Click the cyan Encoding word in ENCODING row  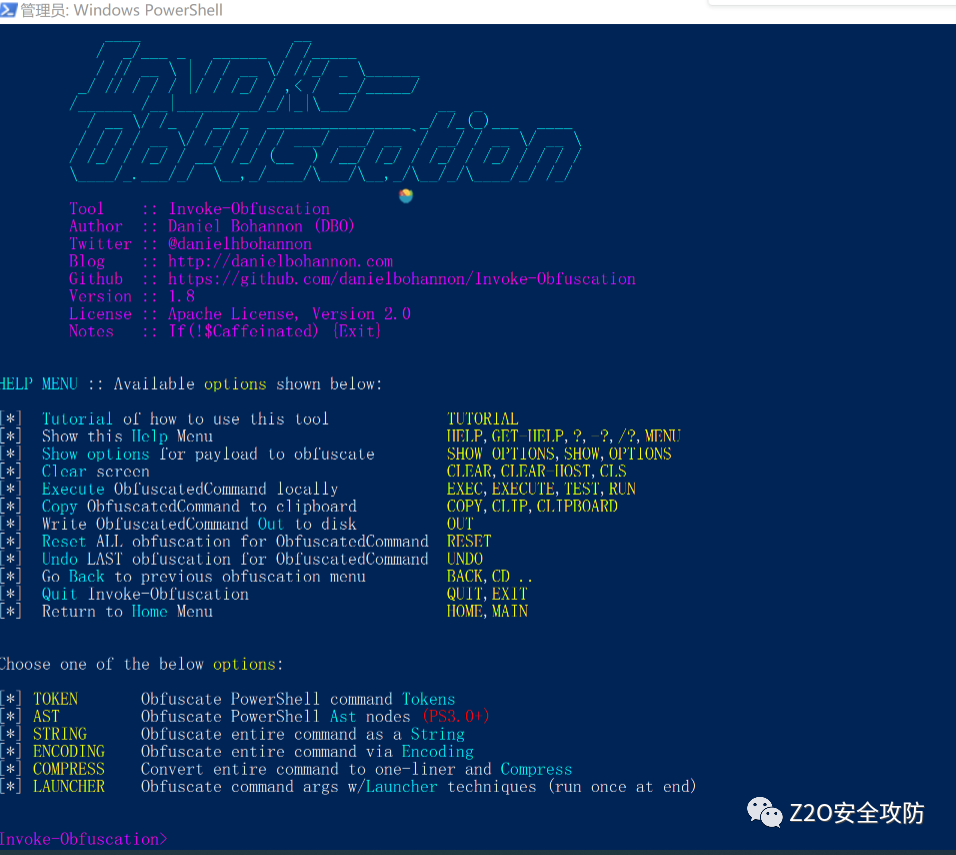(x=437, y=752)
